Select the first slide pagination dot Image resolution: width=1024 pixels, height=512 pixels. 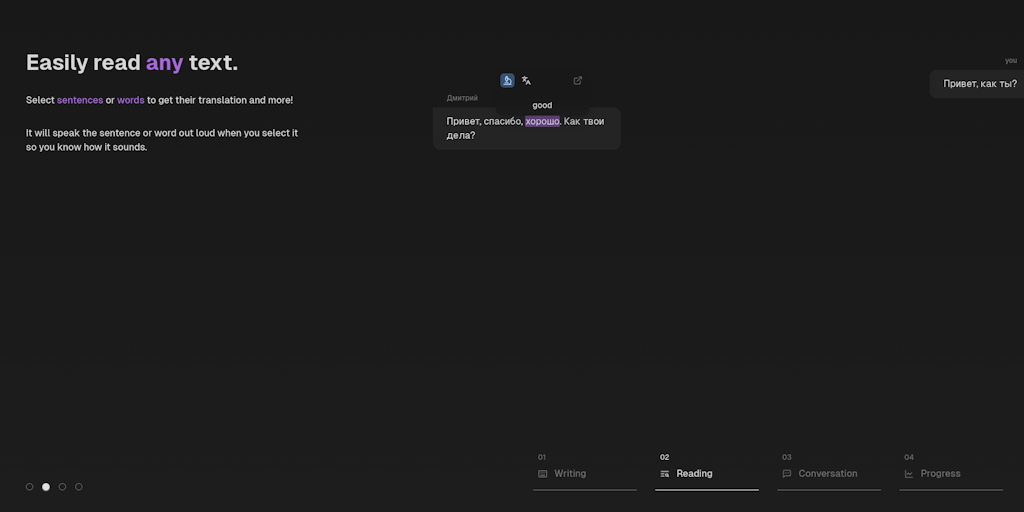[x=29, y=487]
